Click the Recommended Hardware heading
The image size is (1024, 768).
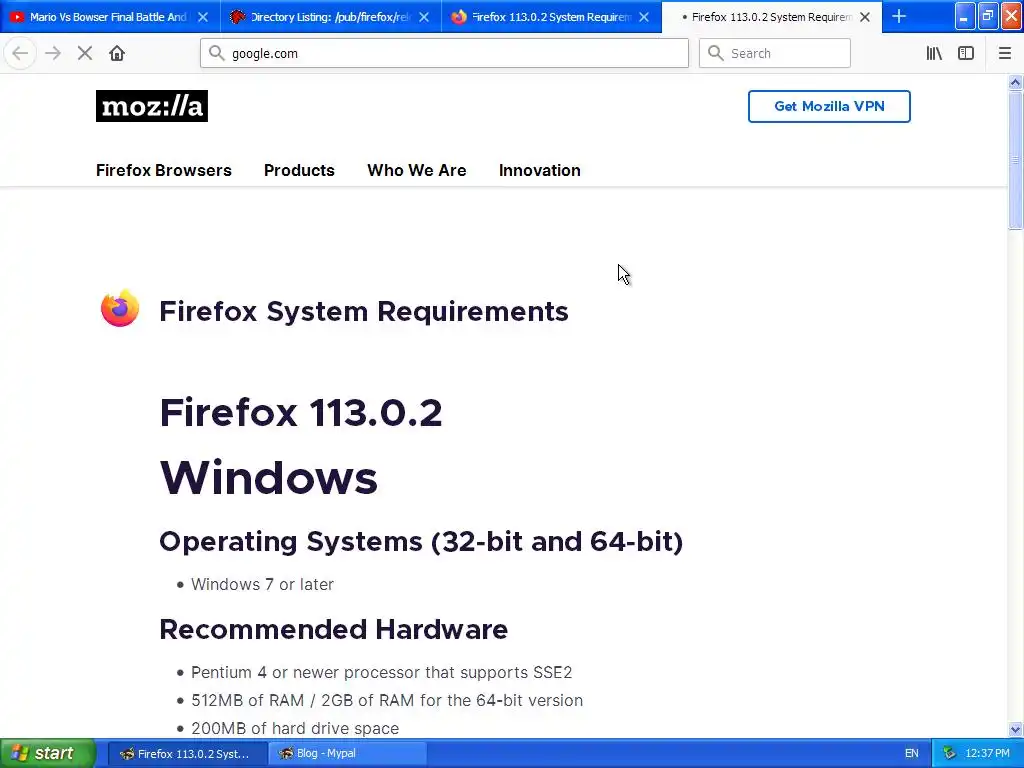[x=334, y=630]
